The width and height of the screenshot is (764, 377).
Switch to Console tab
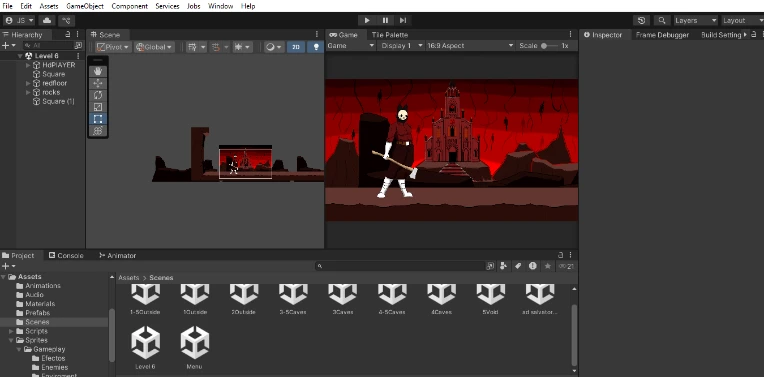pyautogui.click(x=66, y=255)
